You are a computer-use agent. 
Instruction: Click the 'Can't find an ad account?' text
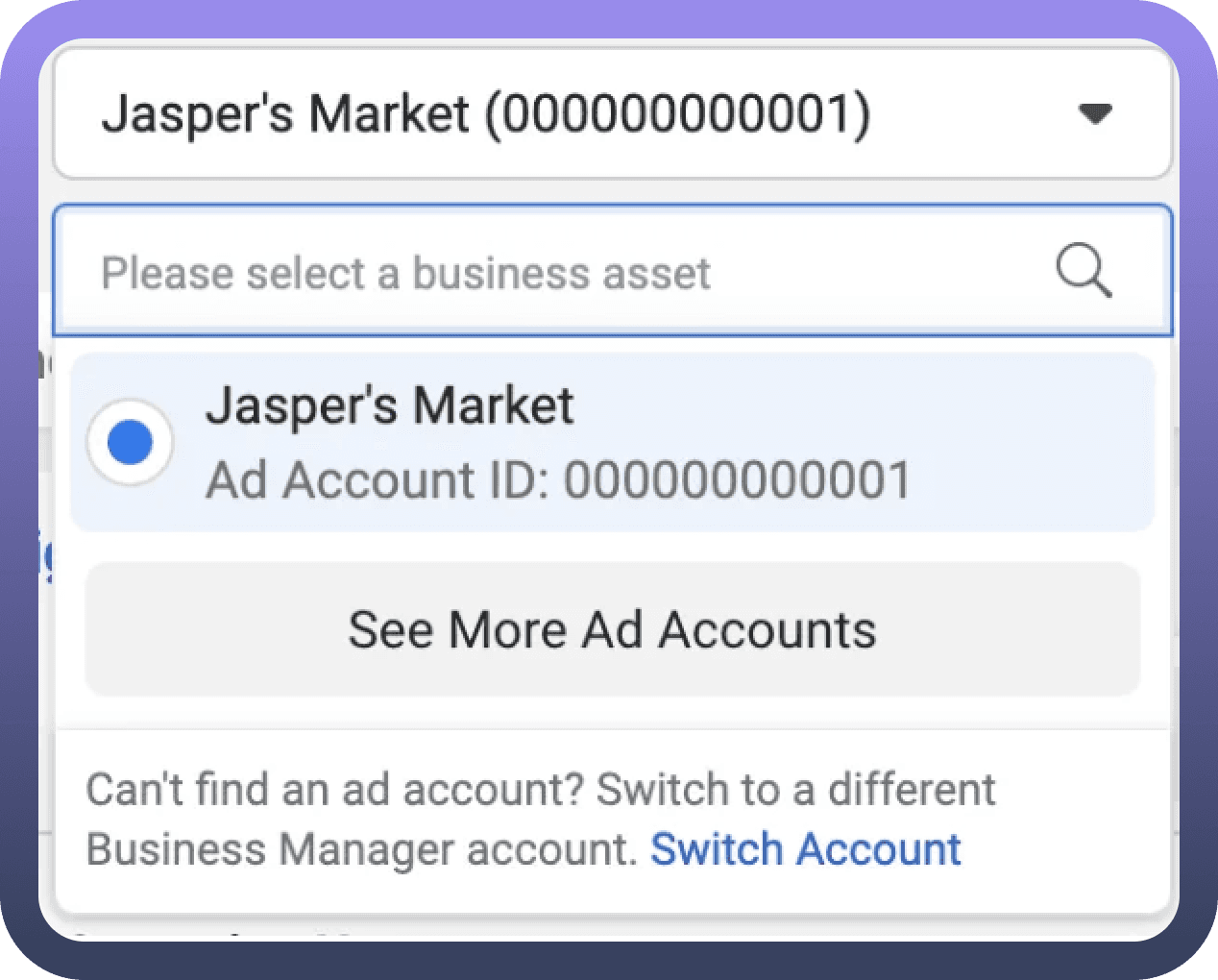pos(334,790)
